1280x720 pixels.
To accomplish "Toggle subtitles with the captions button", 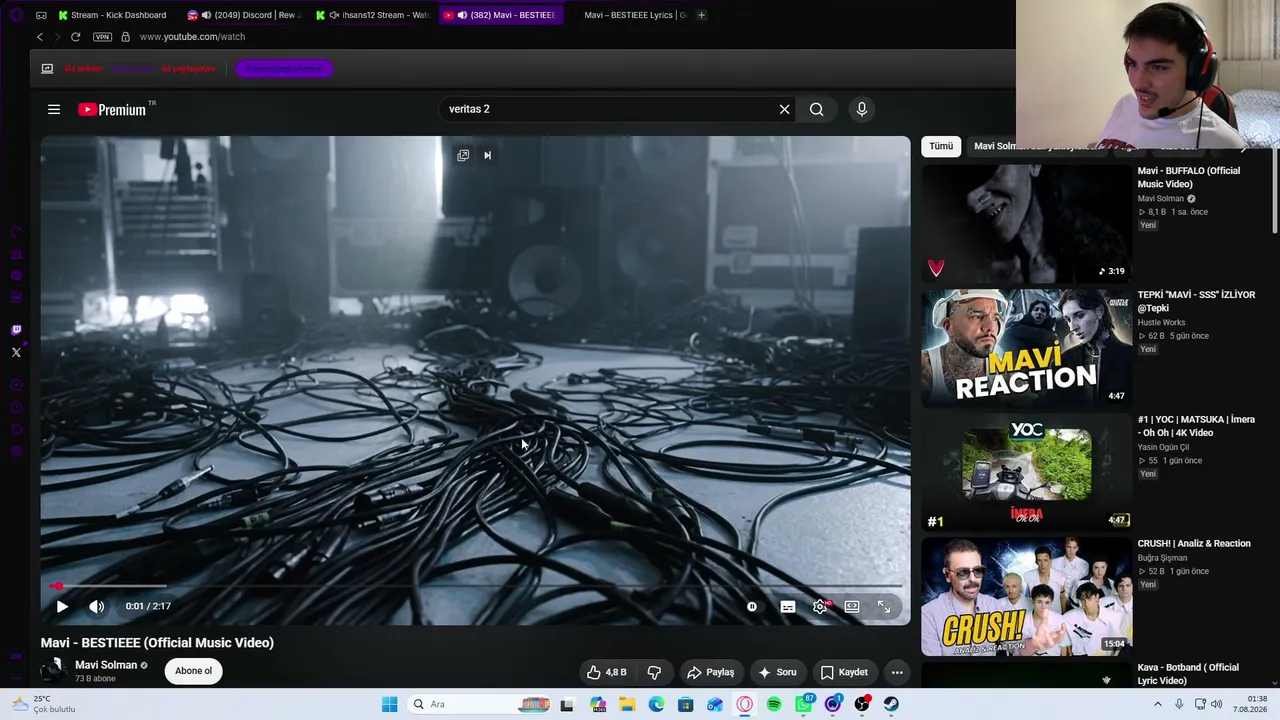I will (x=788, y=606).
